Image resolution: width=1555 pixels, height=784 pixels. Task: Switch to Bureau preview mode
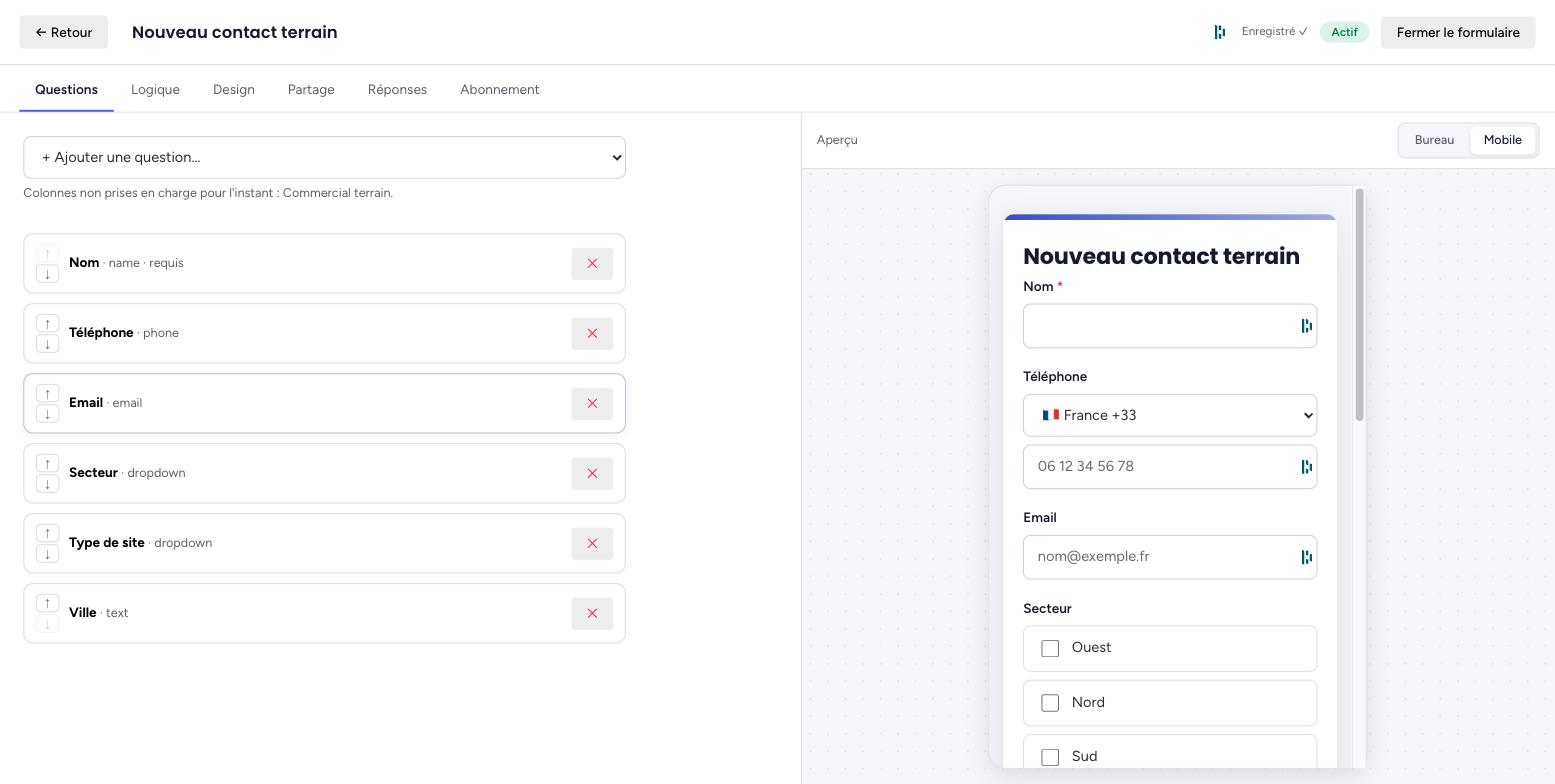tap(1434, 140)
